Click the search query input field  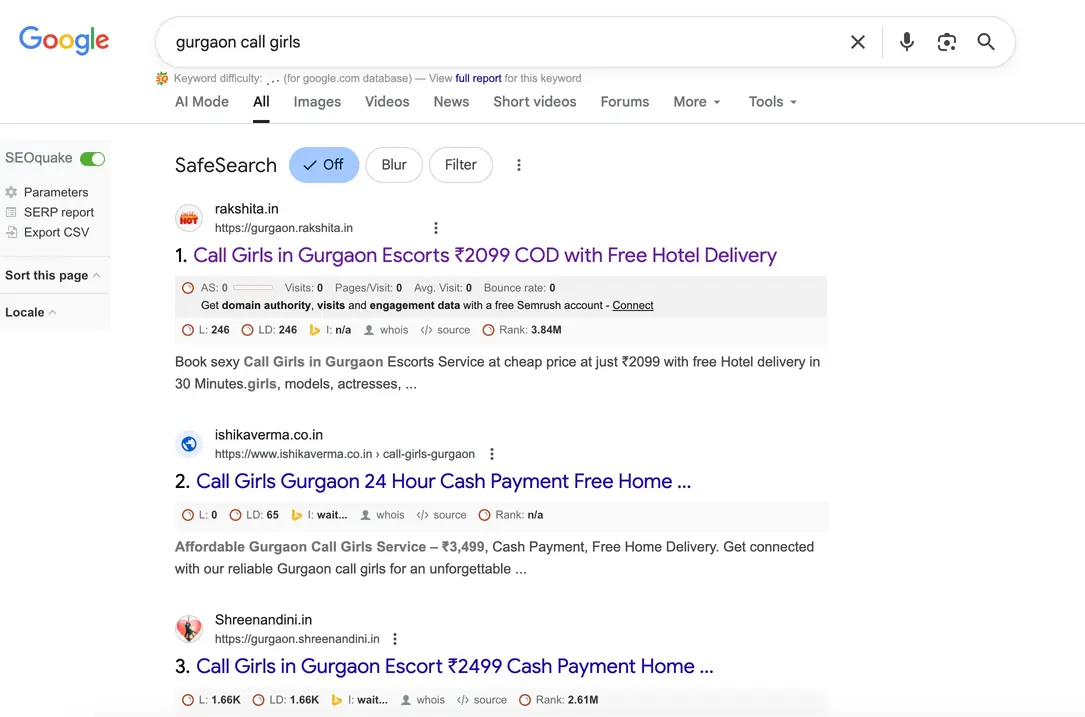pyautogui.click(x=505, y=42)
